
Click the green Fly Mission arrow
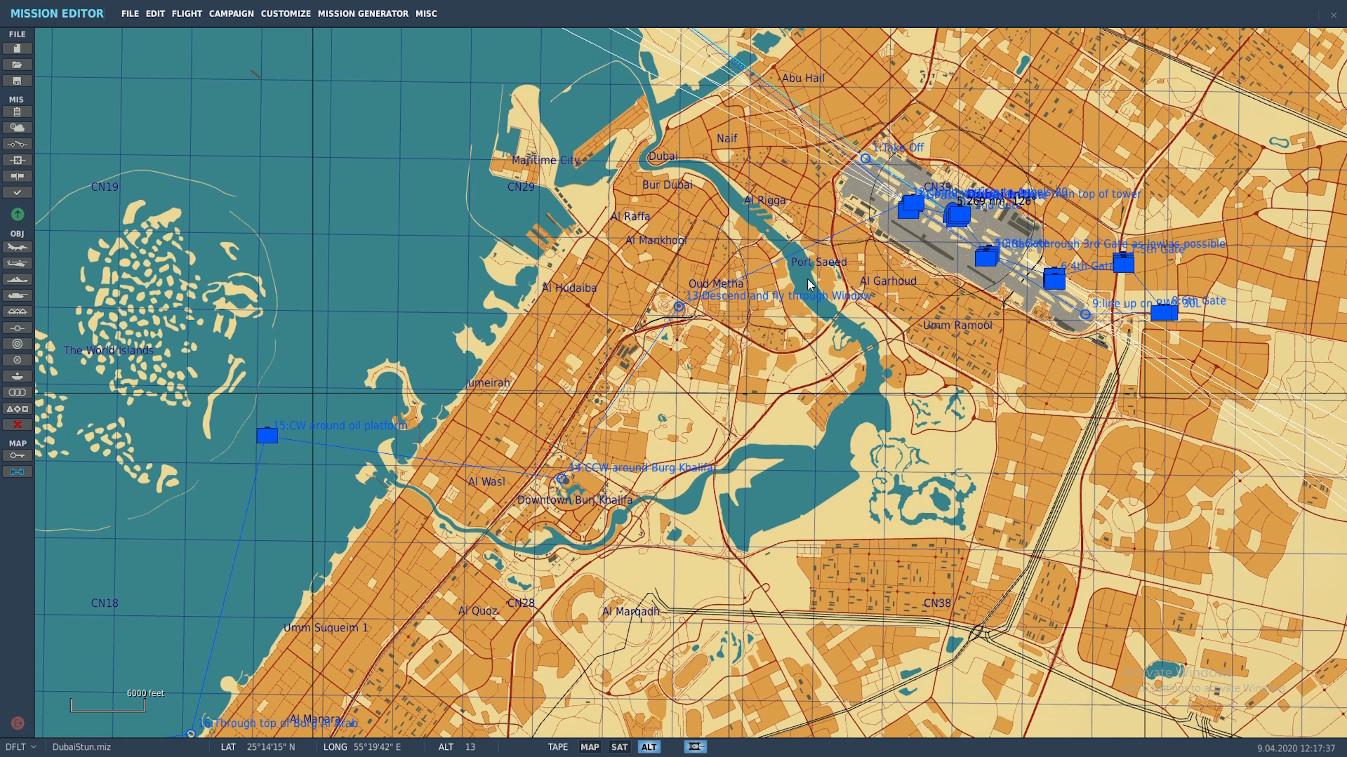(x=17, y=214)
